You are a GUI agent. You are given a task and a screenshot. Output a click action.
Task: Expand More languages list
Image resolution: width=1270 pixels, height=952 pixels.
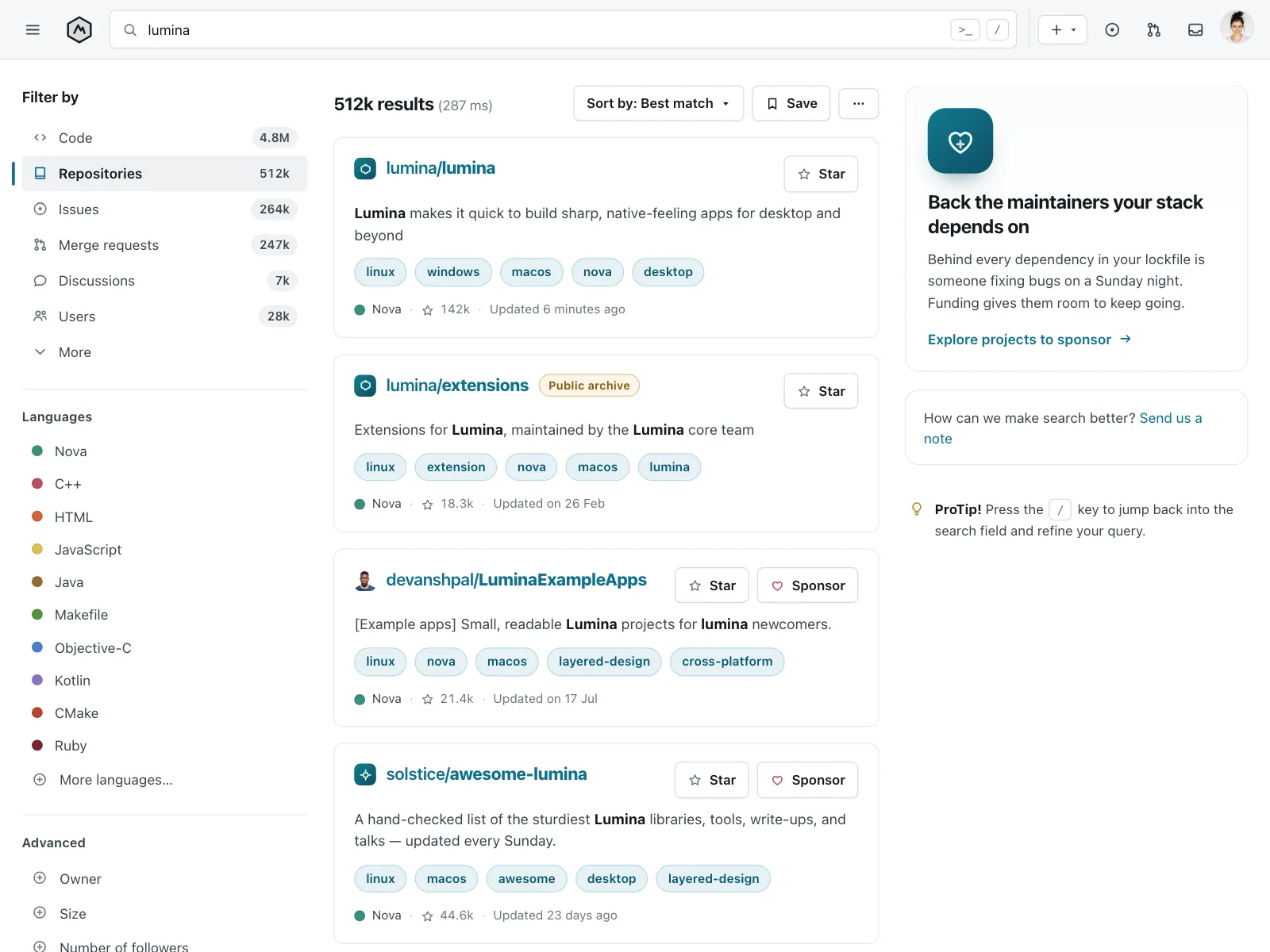coord(103,780)
